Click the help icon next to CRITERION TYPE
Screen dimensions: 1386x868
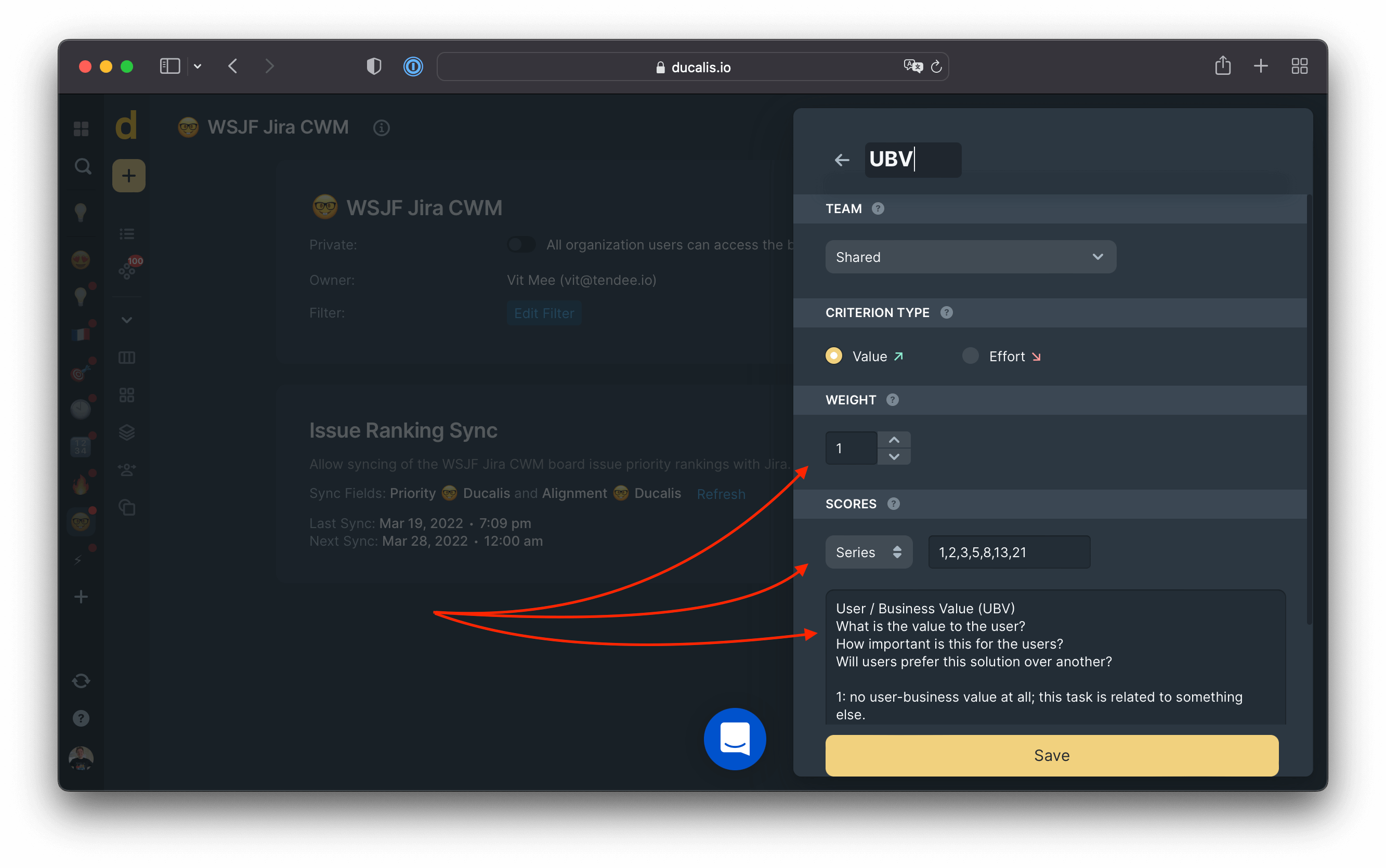pos(946,312)
